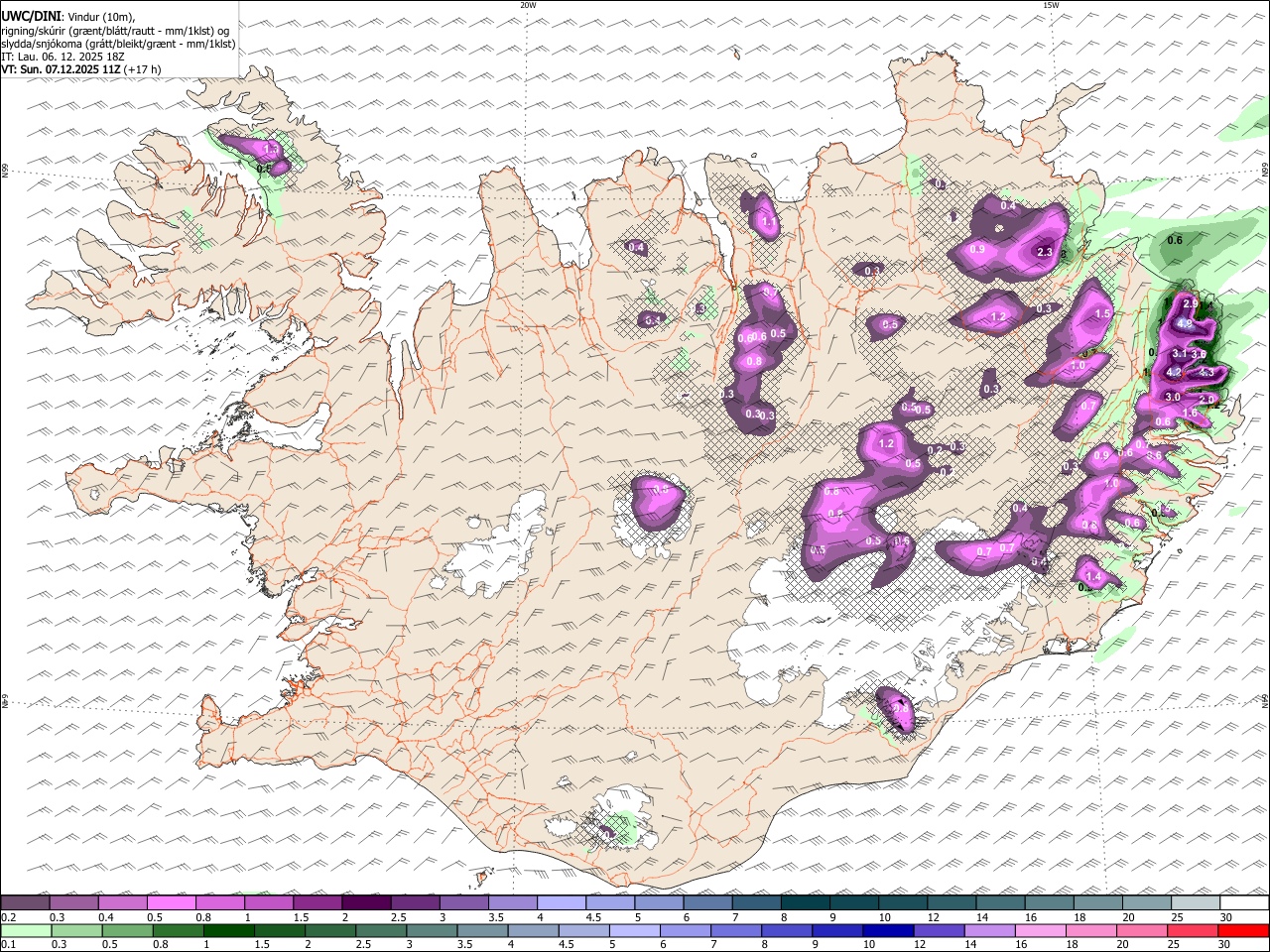Click pale green rain swatch between 0.1 and 0.3

tap(26, 931)
